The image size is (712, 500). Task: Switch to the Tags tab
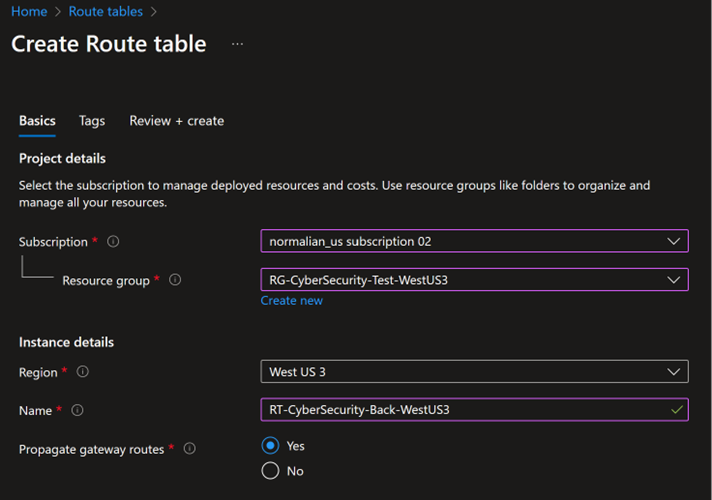pyautogui.click(x=92, y=121)
